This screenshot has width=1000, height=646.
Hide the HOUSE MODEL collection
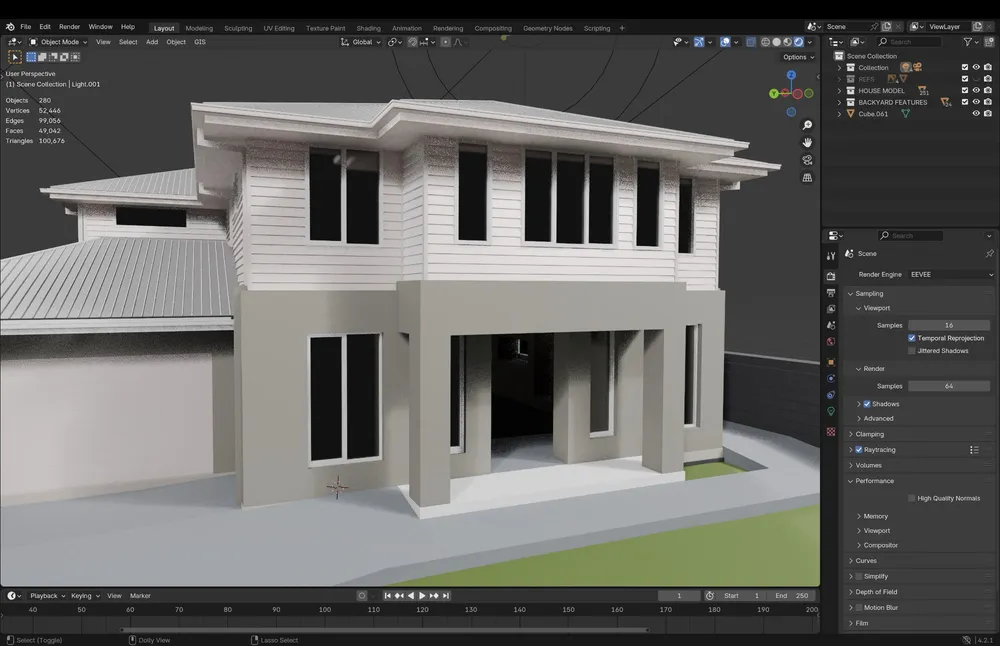(976, 90)
